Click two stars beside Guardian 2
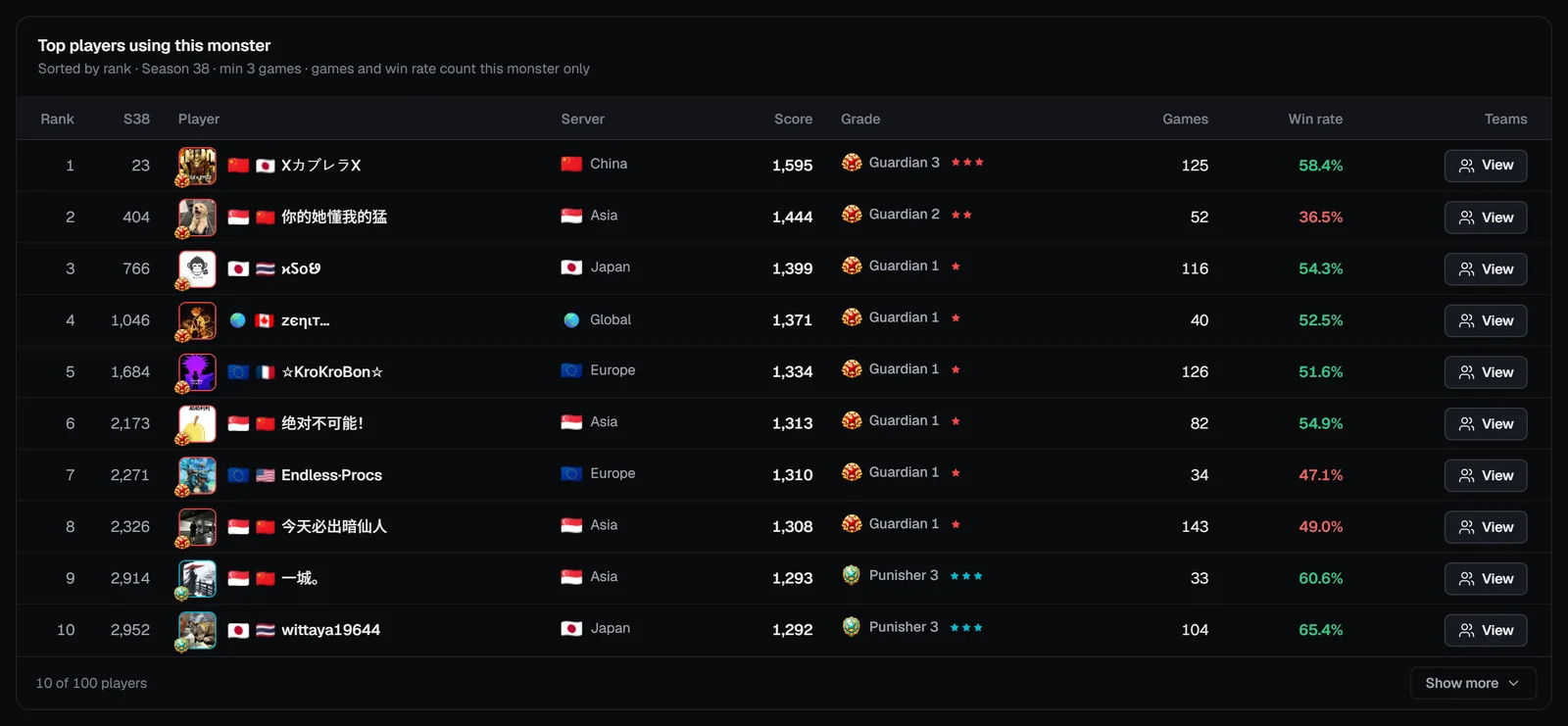The width and height of the screenshot is (1568, 726). pos(961,215)
